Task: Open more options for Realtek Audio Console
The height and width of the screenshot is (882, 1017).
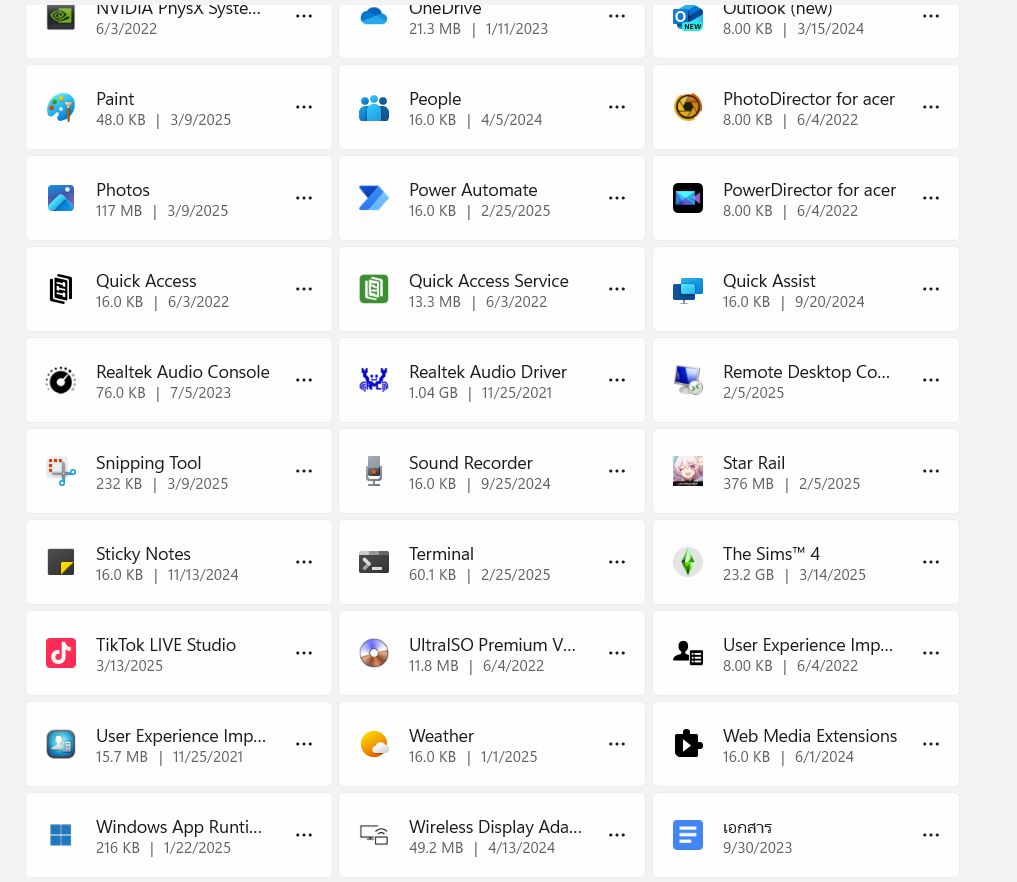Action: click(x=304, y=380)
